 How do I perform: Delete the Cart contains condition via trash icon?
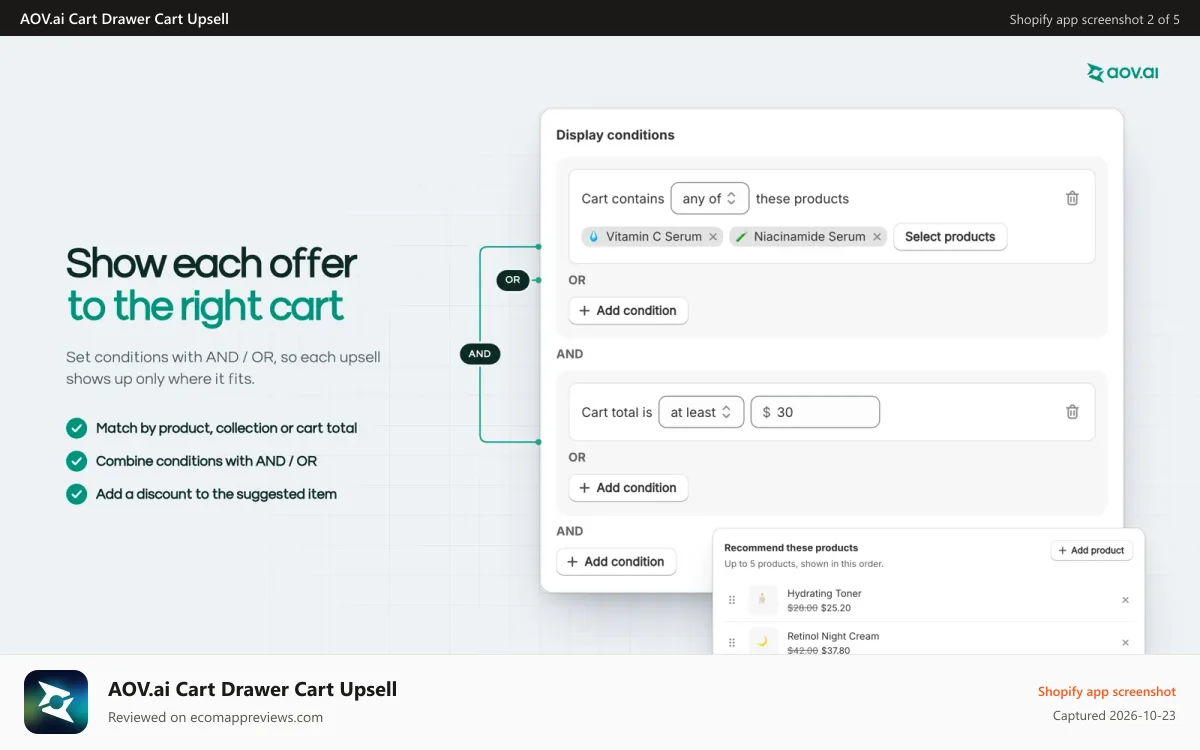pos(1072,198)
